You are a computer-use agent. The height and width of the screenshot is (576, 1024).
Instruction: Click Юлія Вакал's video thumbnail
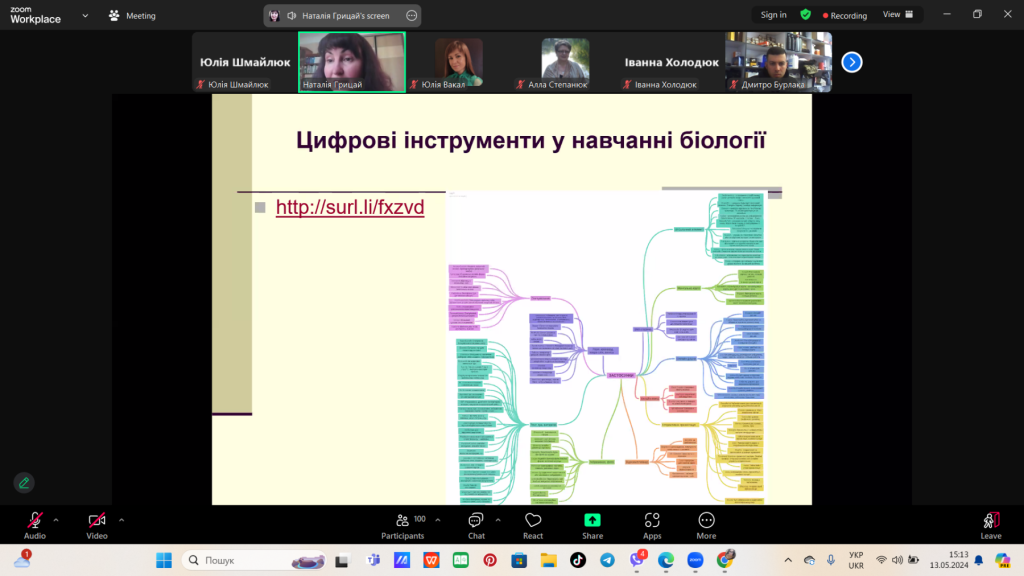click(459, 62)
